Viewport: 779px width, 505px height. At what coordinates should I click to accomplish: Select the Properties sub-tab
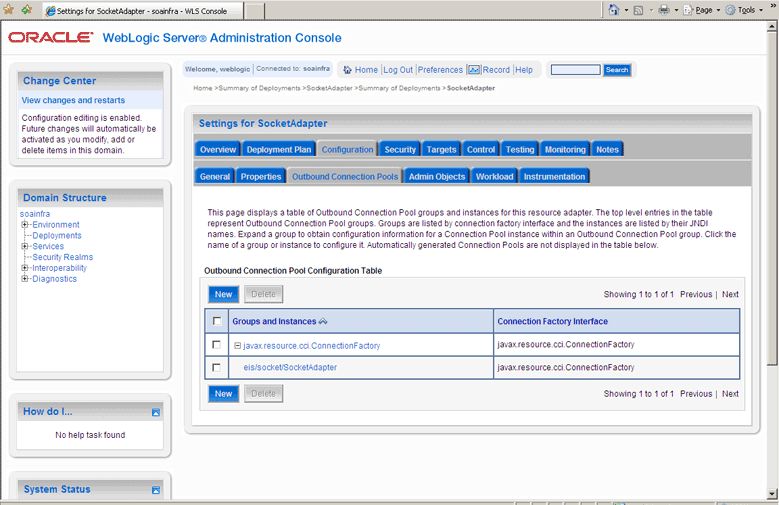click(x=261, y=176)
